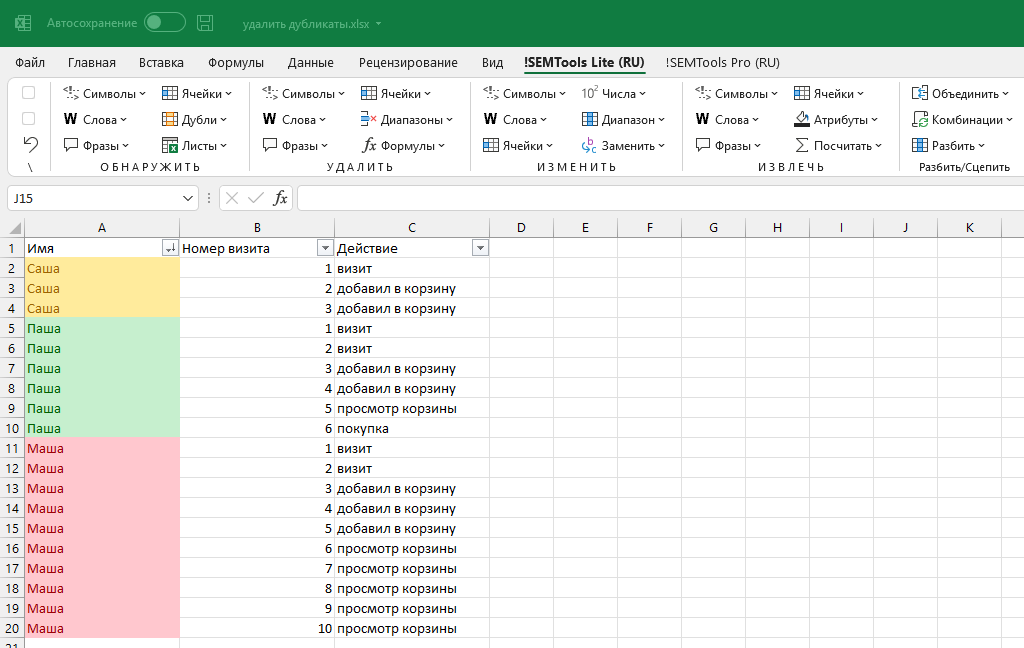Open Ячейки in the УДАЛИТЬ group
This screenshot has height=648, width=1024.
pos(396,93)
